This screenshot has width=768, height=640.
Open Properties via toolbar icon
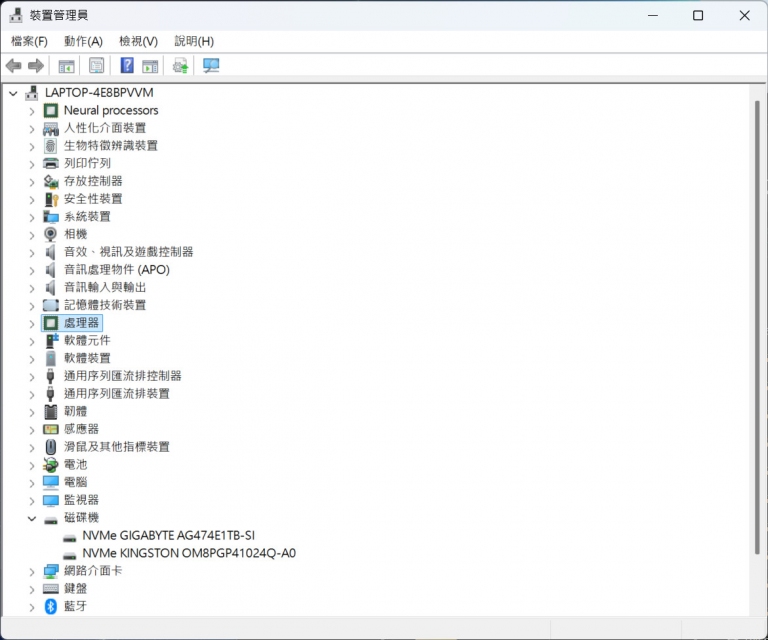(x=96, y=66)
